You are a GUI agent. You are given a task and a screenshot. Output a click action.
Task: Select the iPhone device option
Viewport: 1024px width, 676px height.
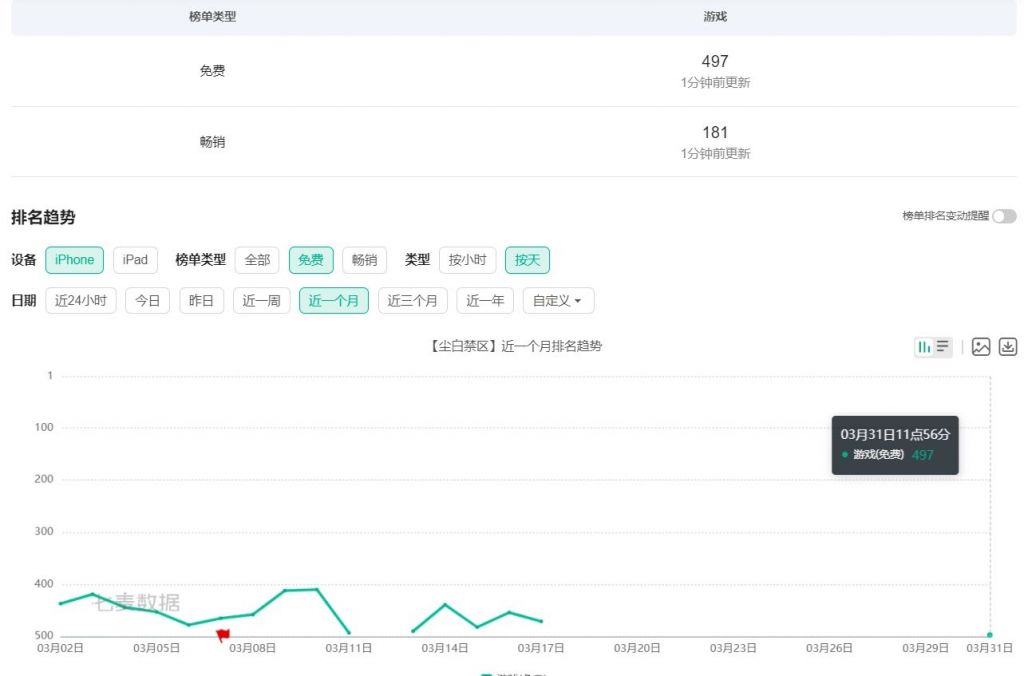click(74, 259)
